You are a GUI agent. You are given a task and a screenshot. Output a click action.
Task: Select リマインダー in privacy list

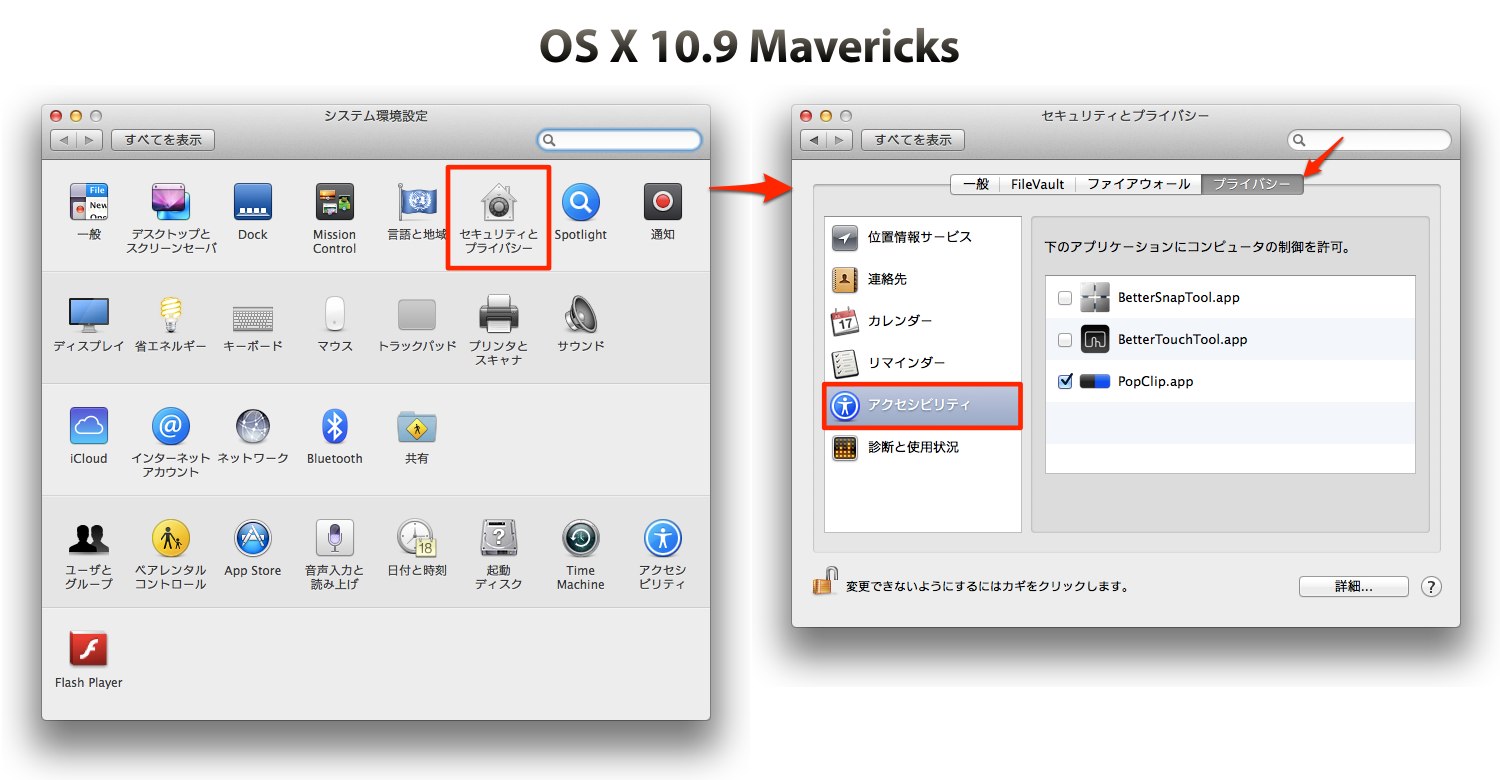[923, 364]
